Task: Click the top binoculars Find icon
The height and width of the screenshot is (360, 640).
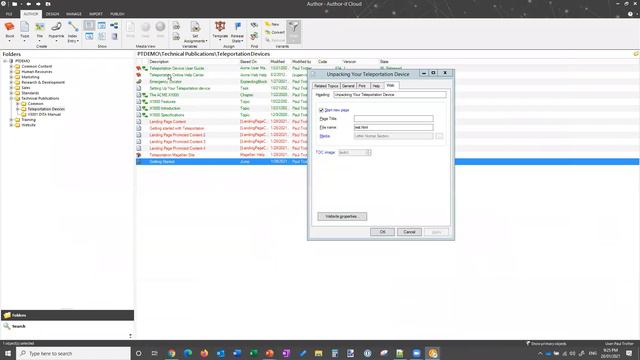Action: [x=254, y=25]
